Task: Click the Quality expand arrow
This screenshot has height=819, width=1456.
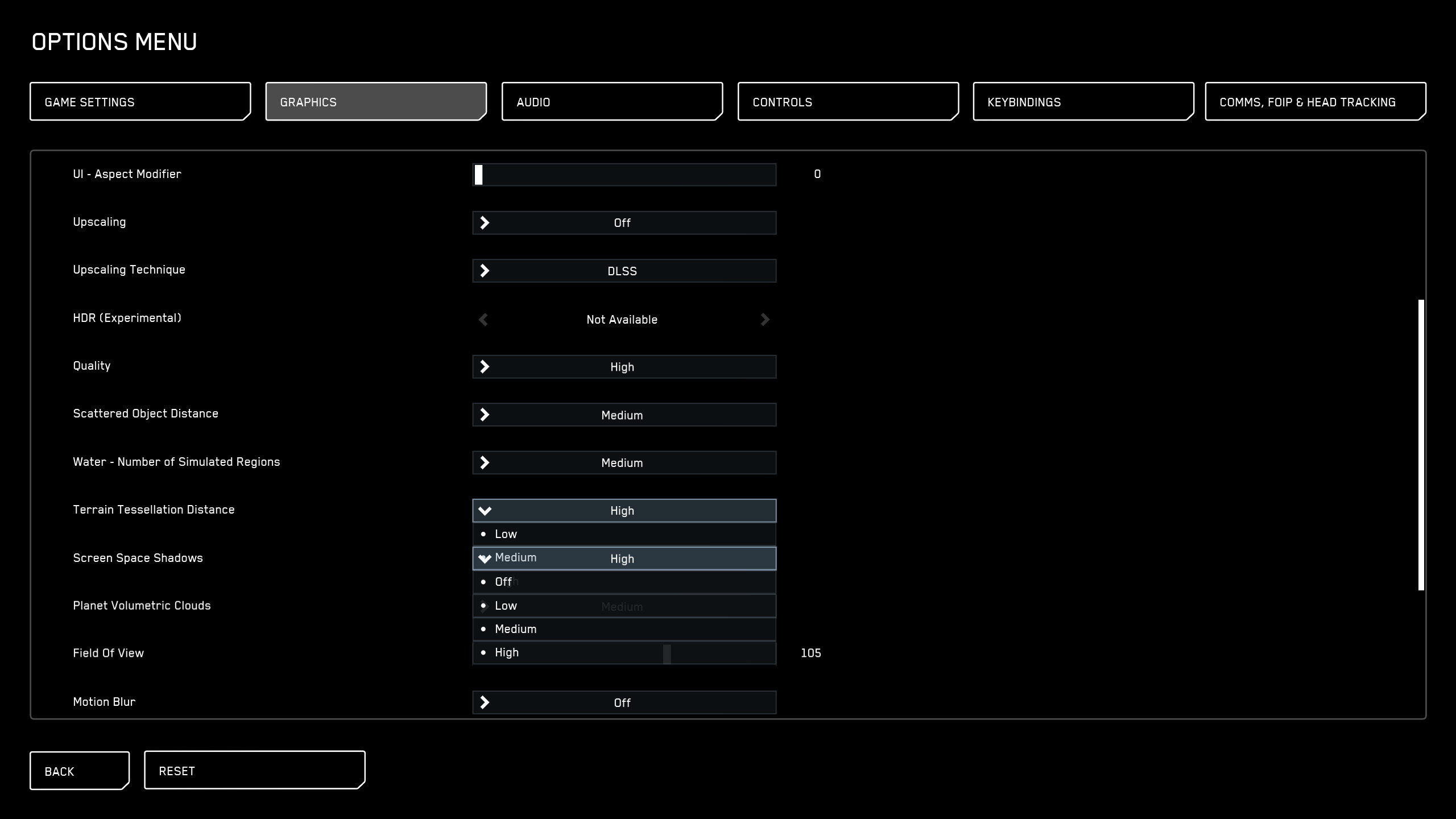Action: click(x=486, y=367)
